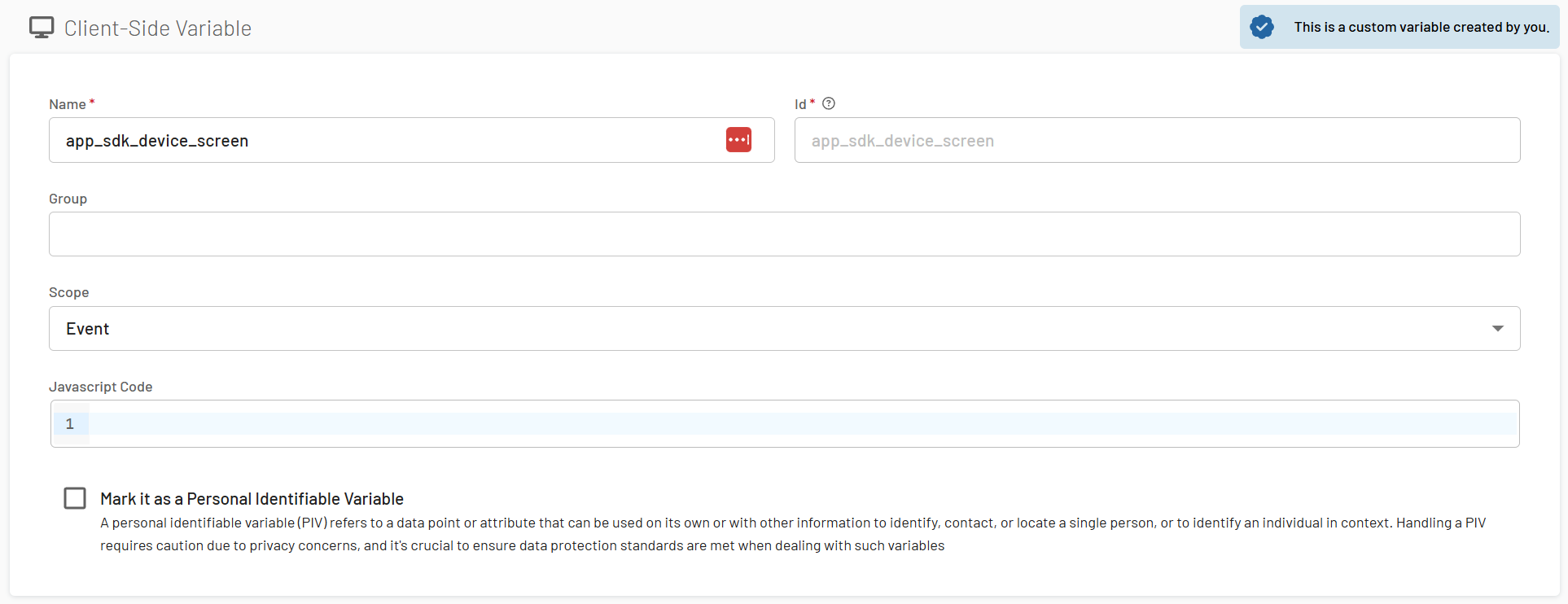Expand the Scope dropdown arrow
Viewport: 1568px width, 604px height.
pyautogui.click(x=1497, y=328)
